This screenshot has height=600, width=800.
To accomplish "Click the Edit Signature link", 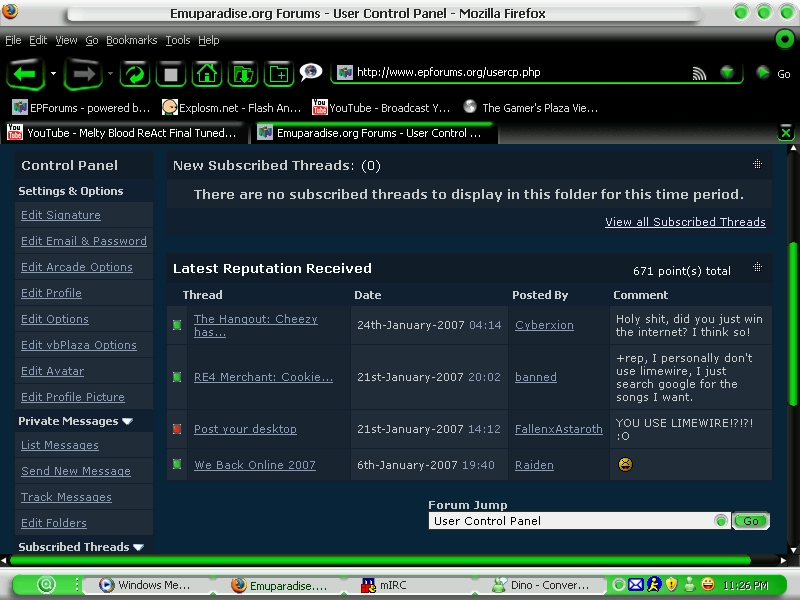I will click(x=61, y=215).
